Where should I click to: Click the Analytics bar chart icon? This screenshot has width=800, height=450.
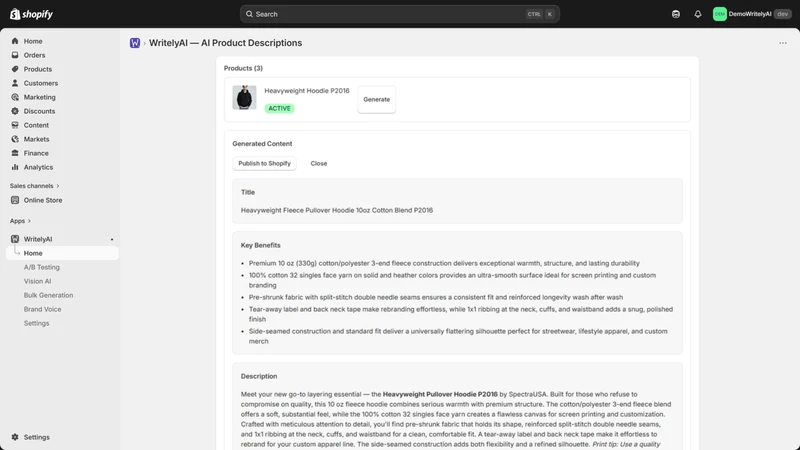click(x=15, y=167)
